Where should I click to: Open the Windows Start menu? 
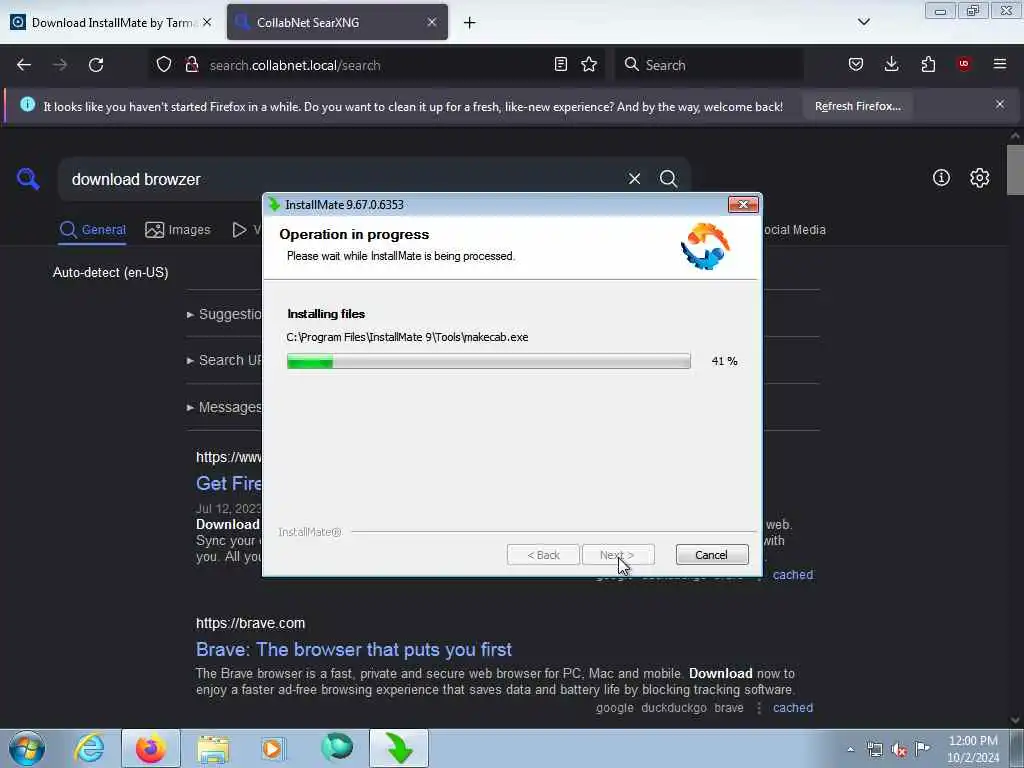[27, 748]
